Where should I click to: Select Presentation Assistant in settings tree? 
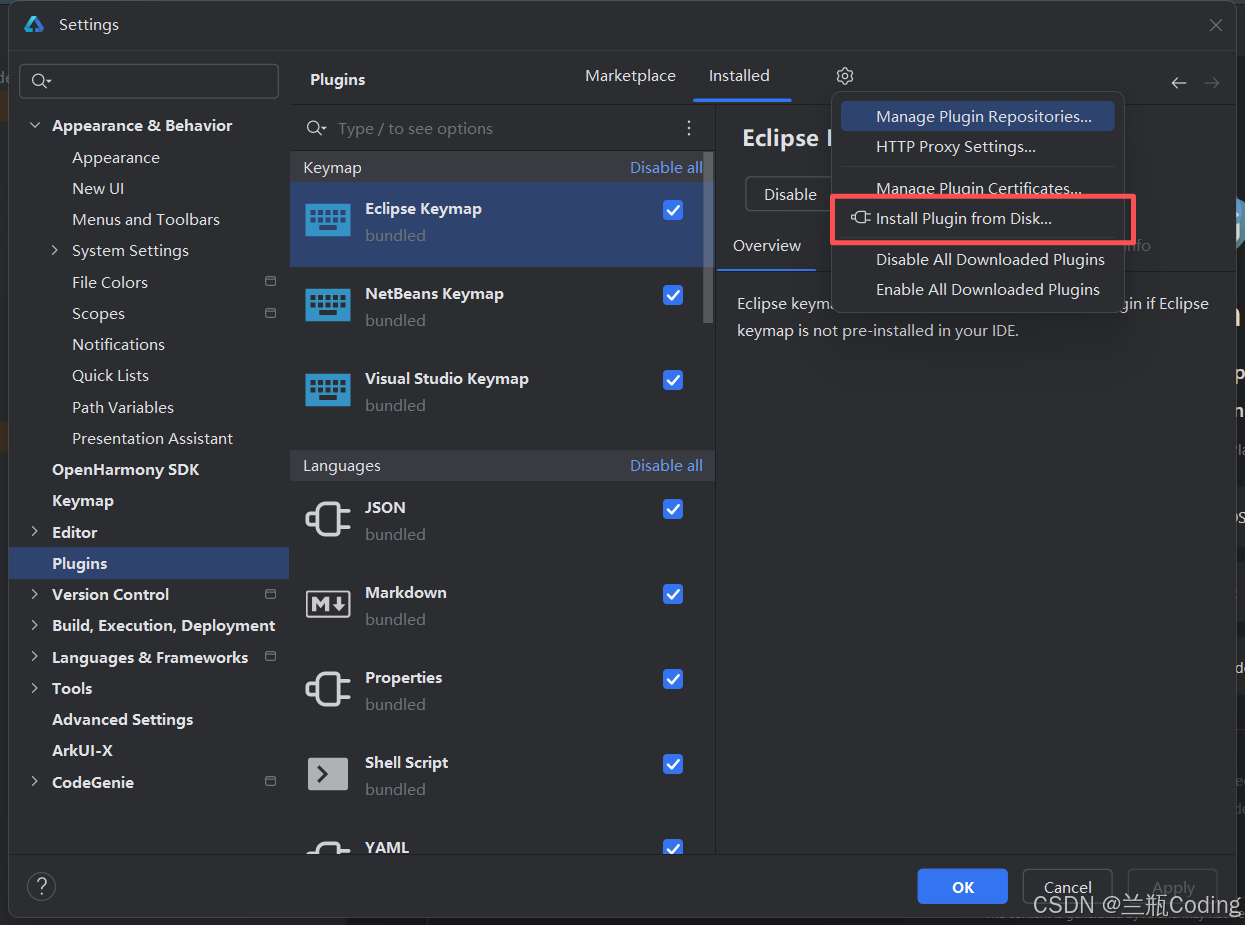pos(152,438)
